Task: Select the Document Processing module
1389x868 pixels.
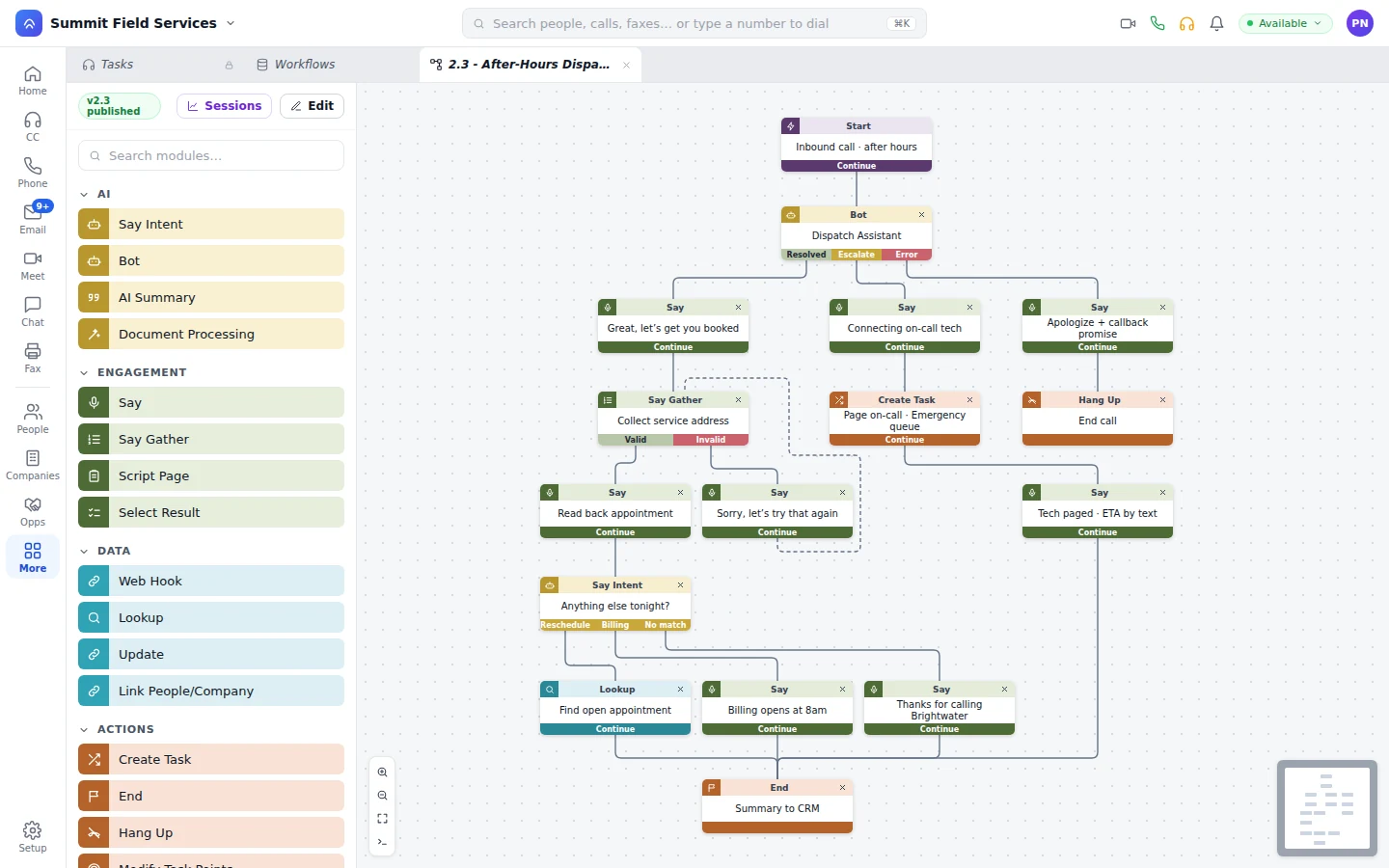Action: [x=211, y=334]
